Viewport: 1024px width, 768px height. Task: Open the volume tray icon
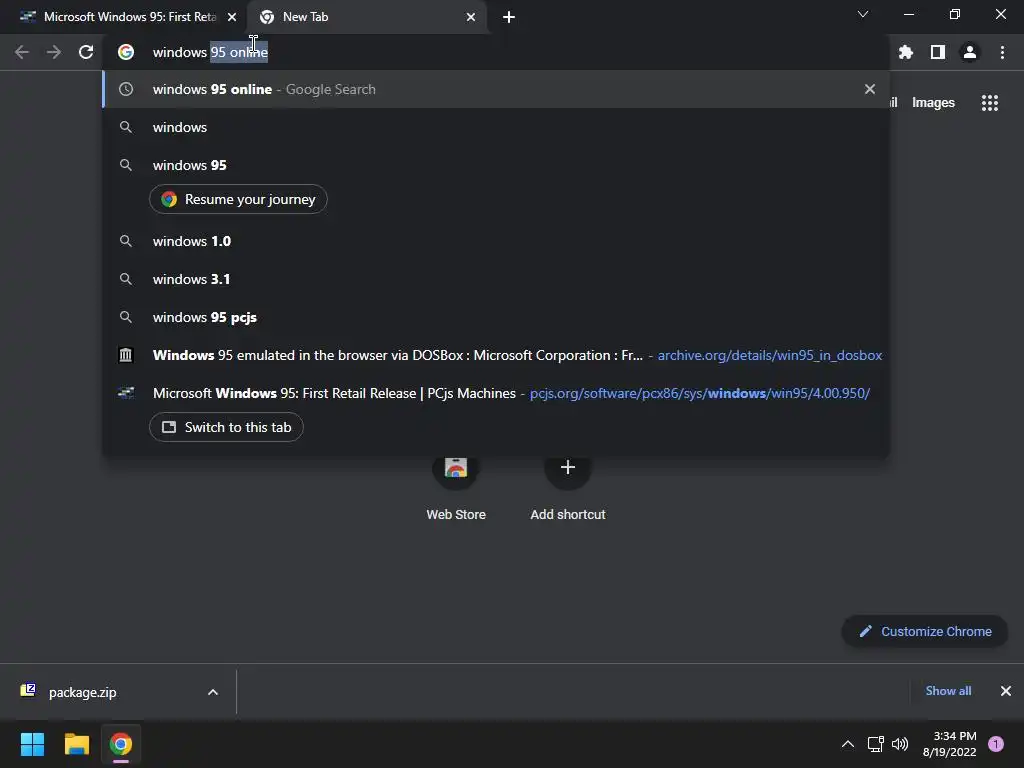click(900, 744)
